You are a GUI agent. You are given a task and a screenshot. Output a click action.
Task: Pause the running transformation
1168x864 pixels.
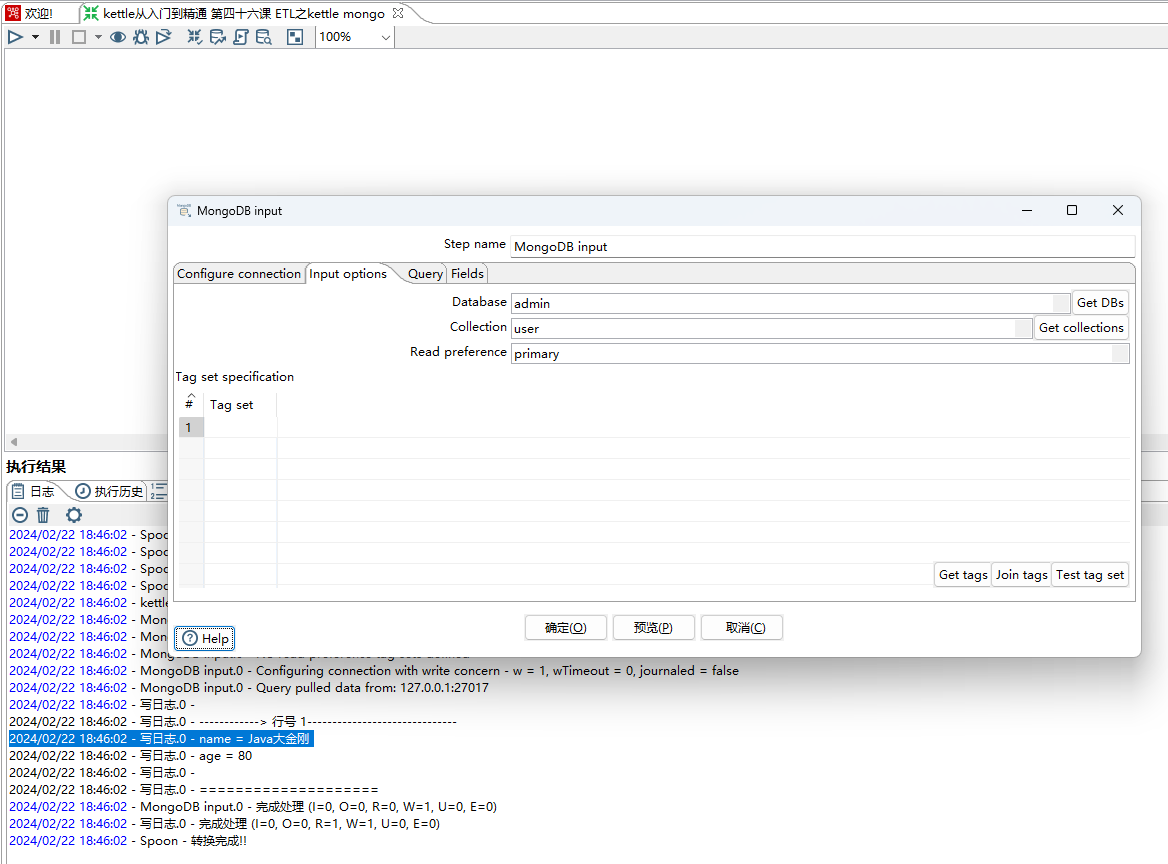54,37
